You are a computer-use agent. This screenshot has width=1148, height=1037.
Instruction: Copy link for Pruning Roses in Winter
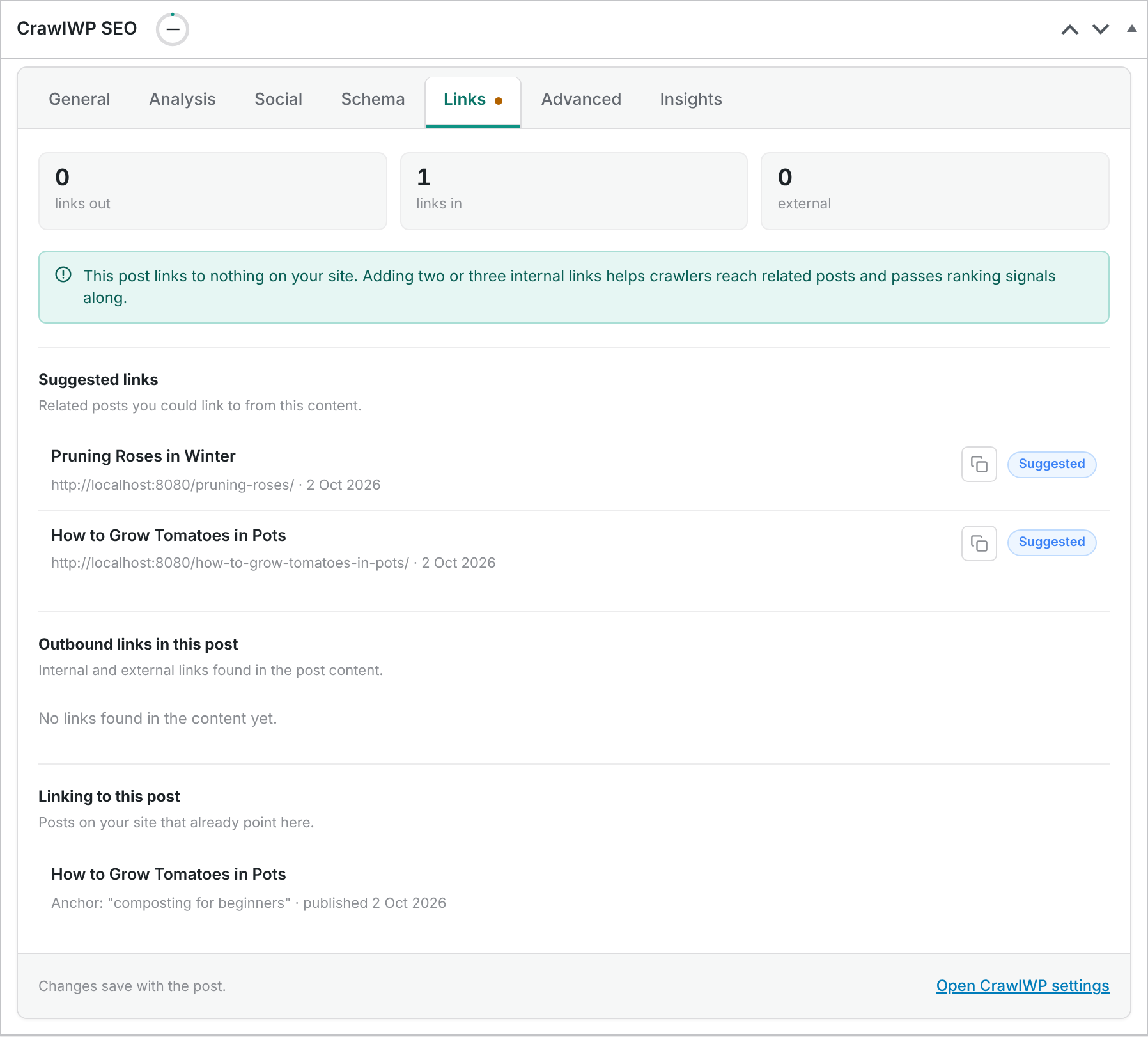[979, 464]
